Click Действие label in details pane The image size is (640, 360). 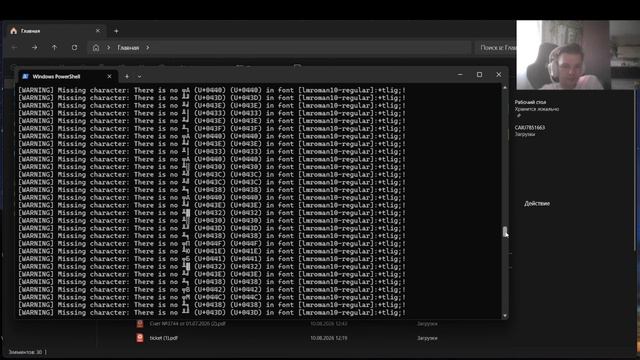(537, 203)
